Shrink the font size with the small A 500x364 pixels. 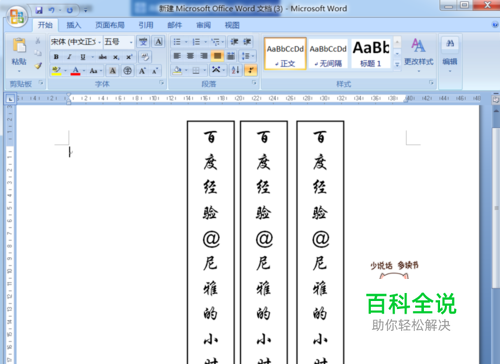click(x=155, y=70)
